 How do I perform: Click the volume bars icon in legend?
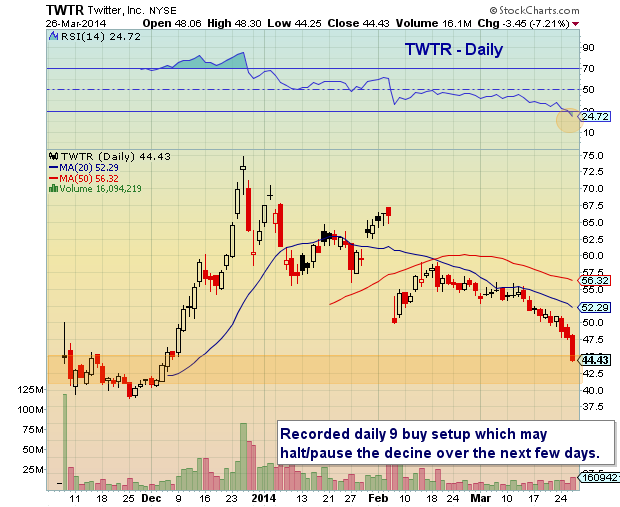click(53, 189)
